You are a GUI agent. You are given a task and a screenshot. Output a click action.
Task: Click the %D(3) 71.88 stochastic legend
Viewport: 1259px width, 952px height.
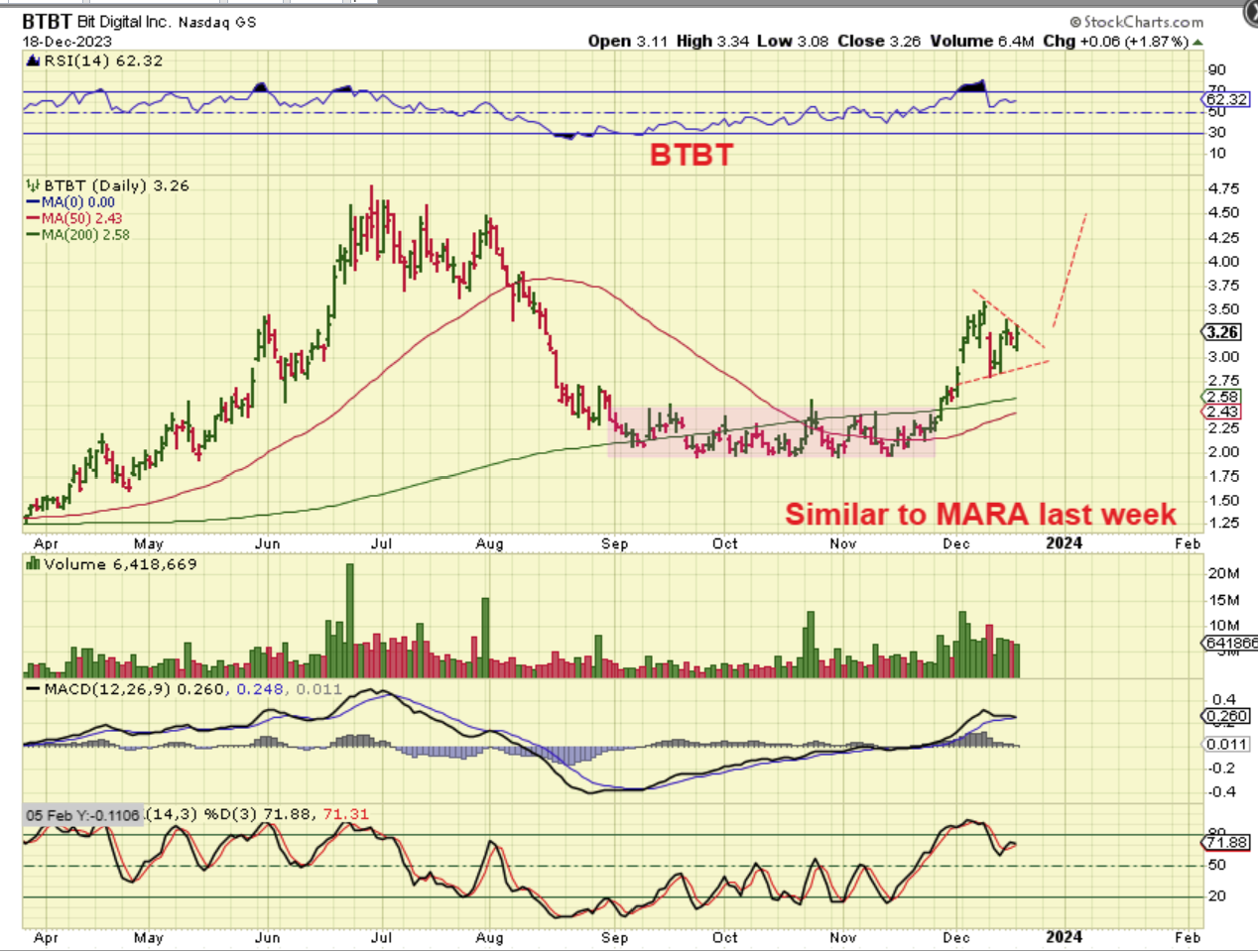tap(256, 814)
